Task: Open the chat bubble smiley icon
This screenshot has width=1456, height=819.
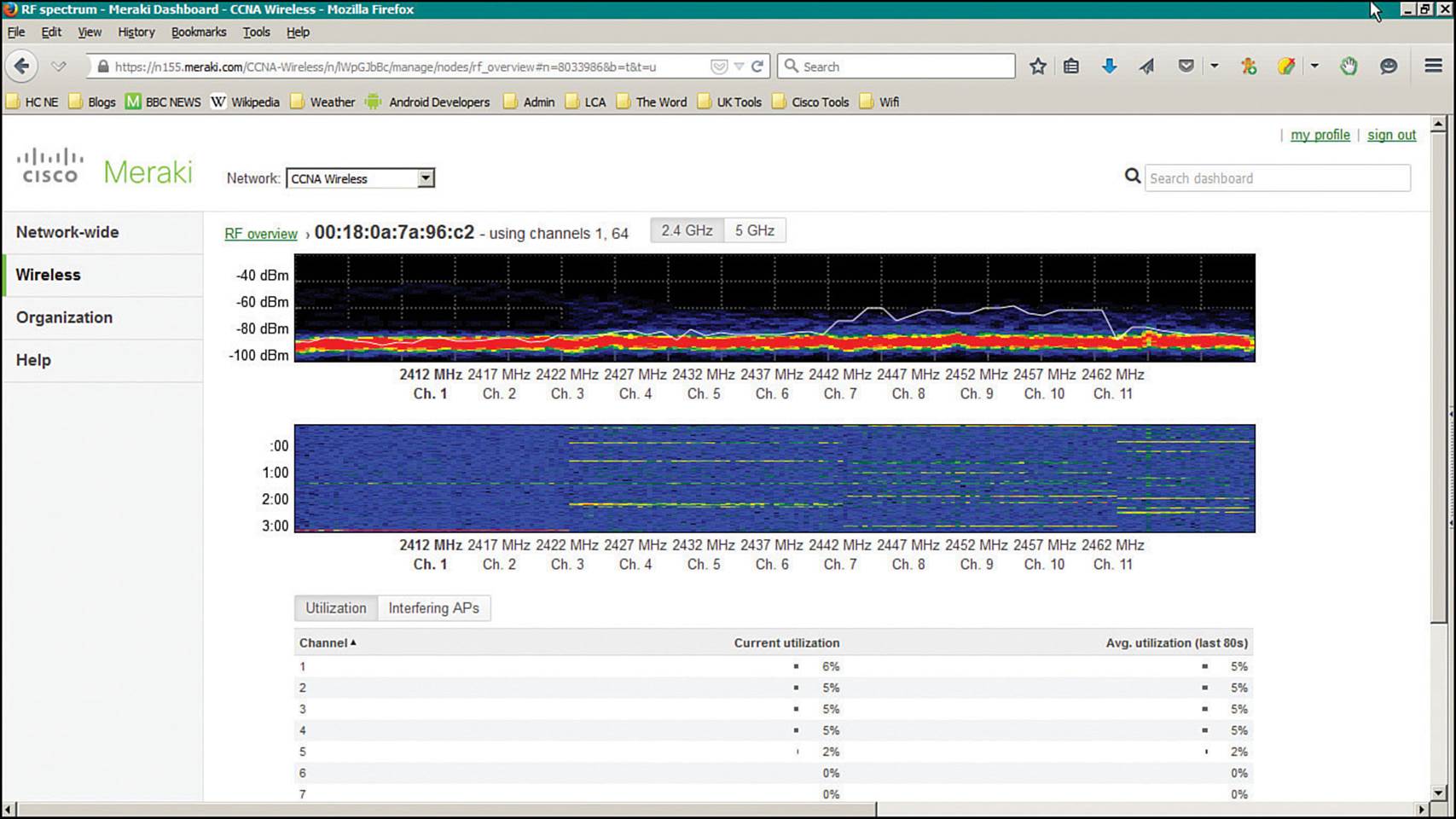Action: click(x=1389, y=66)
